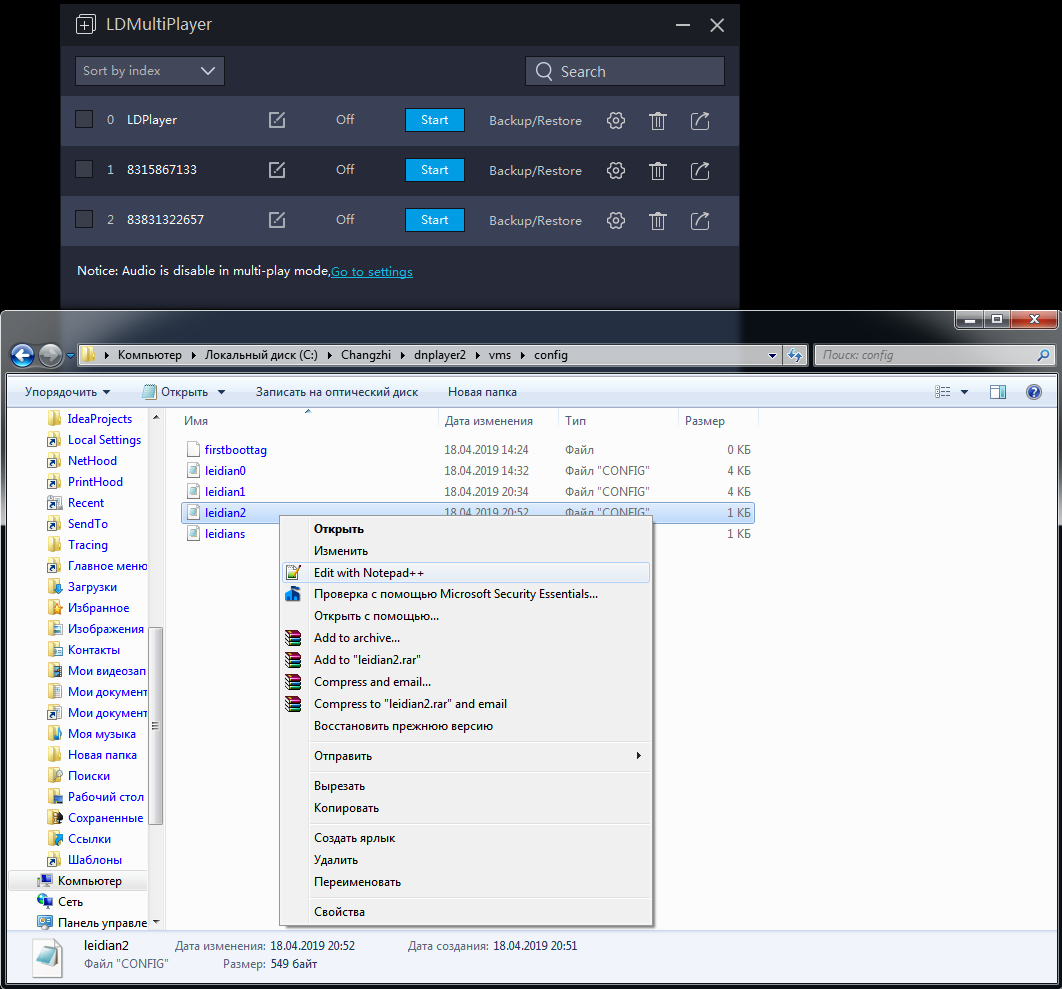Go back in Explorer with the blue arrow

coord(22,355)
